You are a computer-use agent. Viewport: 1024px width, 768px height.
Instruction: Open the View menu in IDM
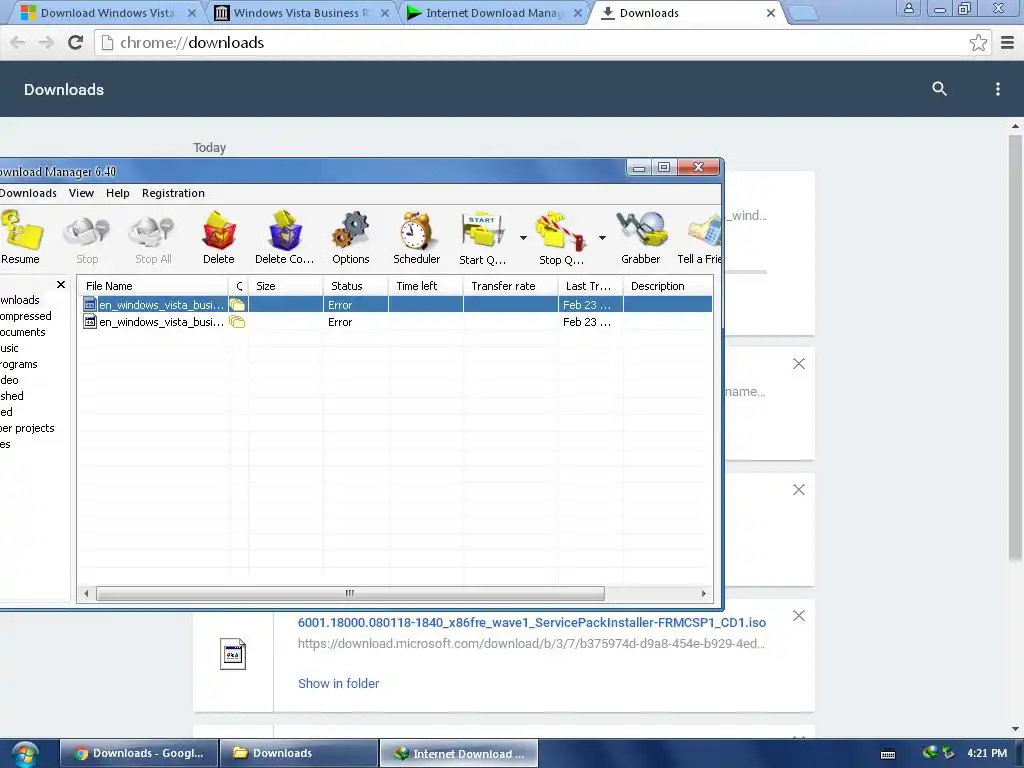click(x=82, y=193)
